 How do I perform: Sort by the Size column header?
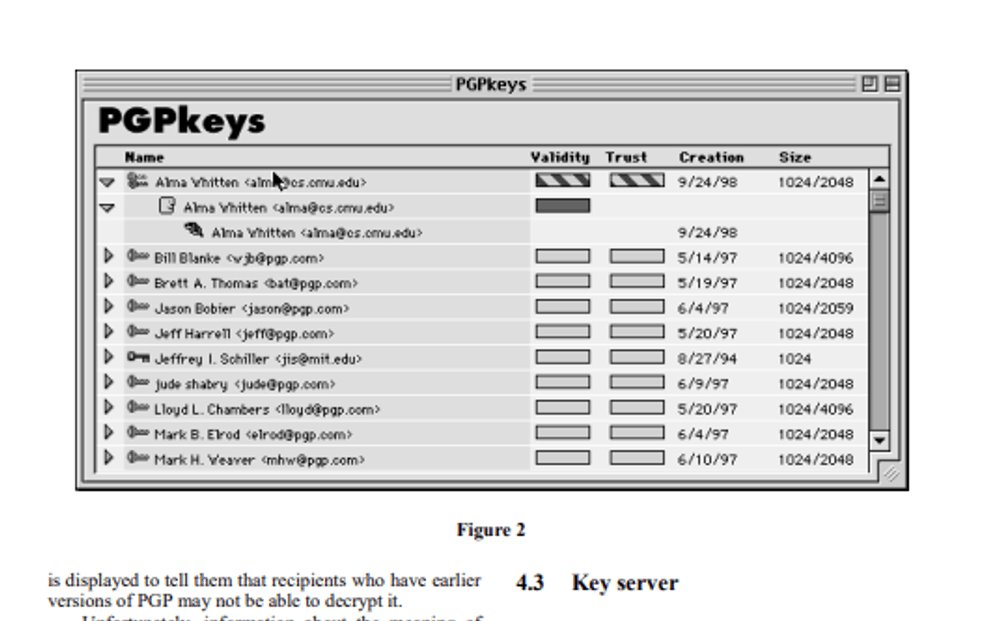click(795, 157)
